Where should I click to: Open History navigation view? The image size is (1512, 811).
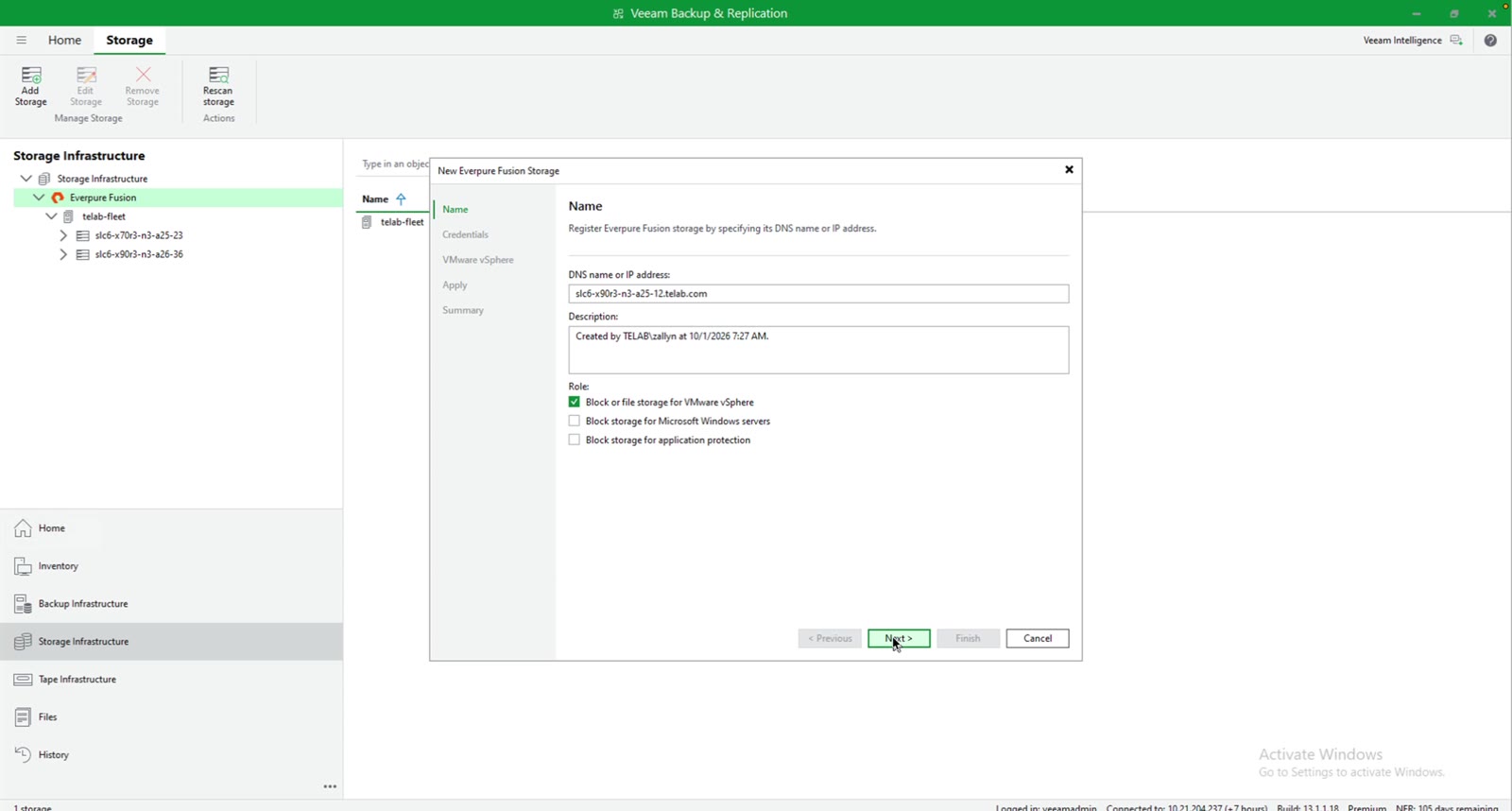[171, 755]
